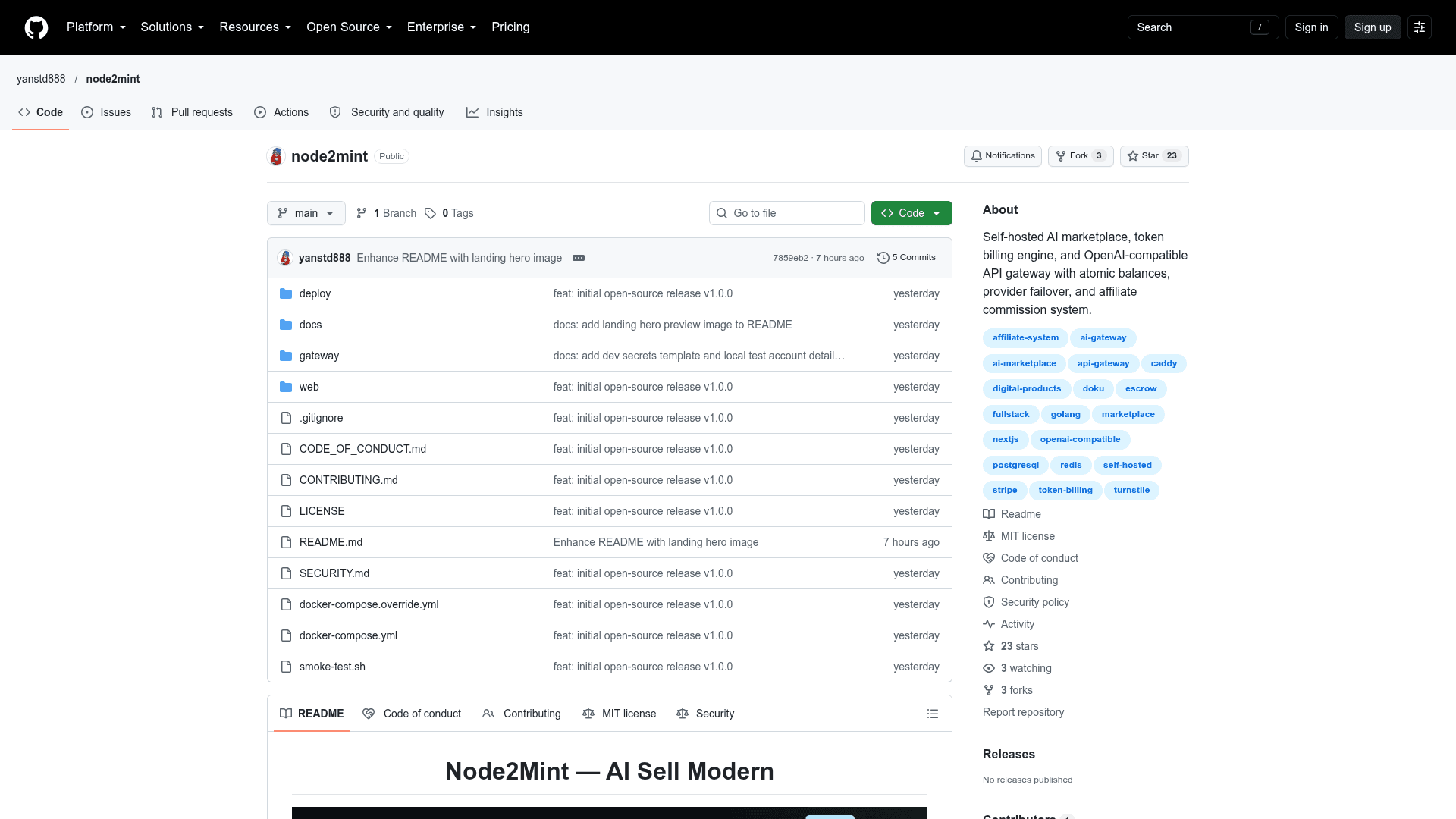Click the 7859eb2 commit hash

point(790,258)
